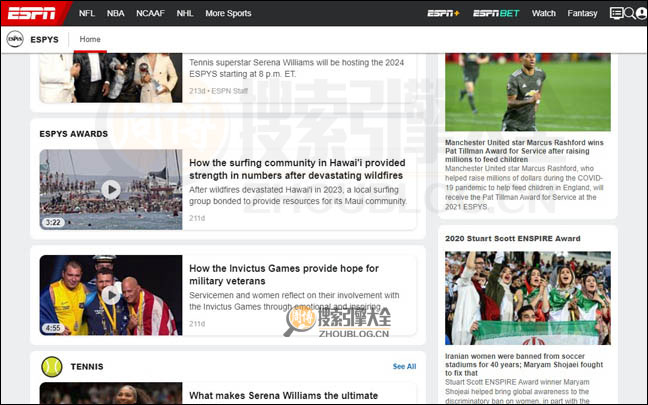Image resolution: width=648 pixels, height=405 pixels.
Task: Open the NHL menu
Action: pos(185,13)
